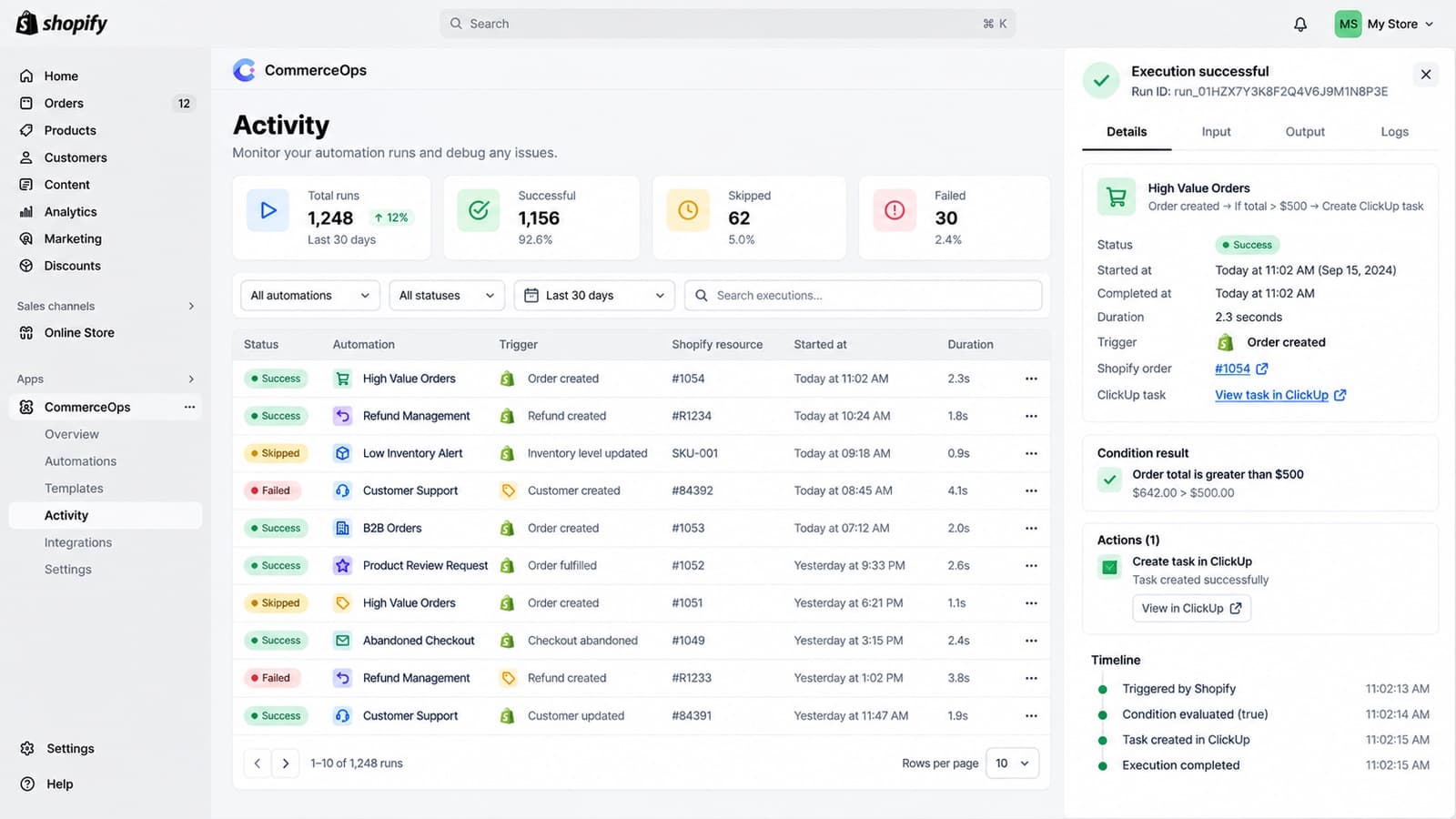The height and width of the screenshot is (819, 1456).
Task: Switch to the Logs tab
Action: pos(1394,132)
